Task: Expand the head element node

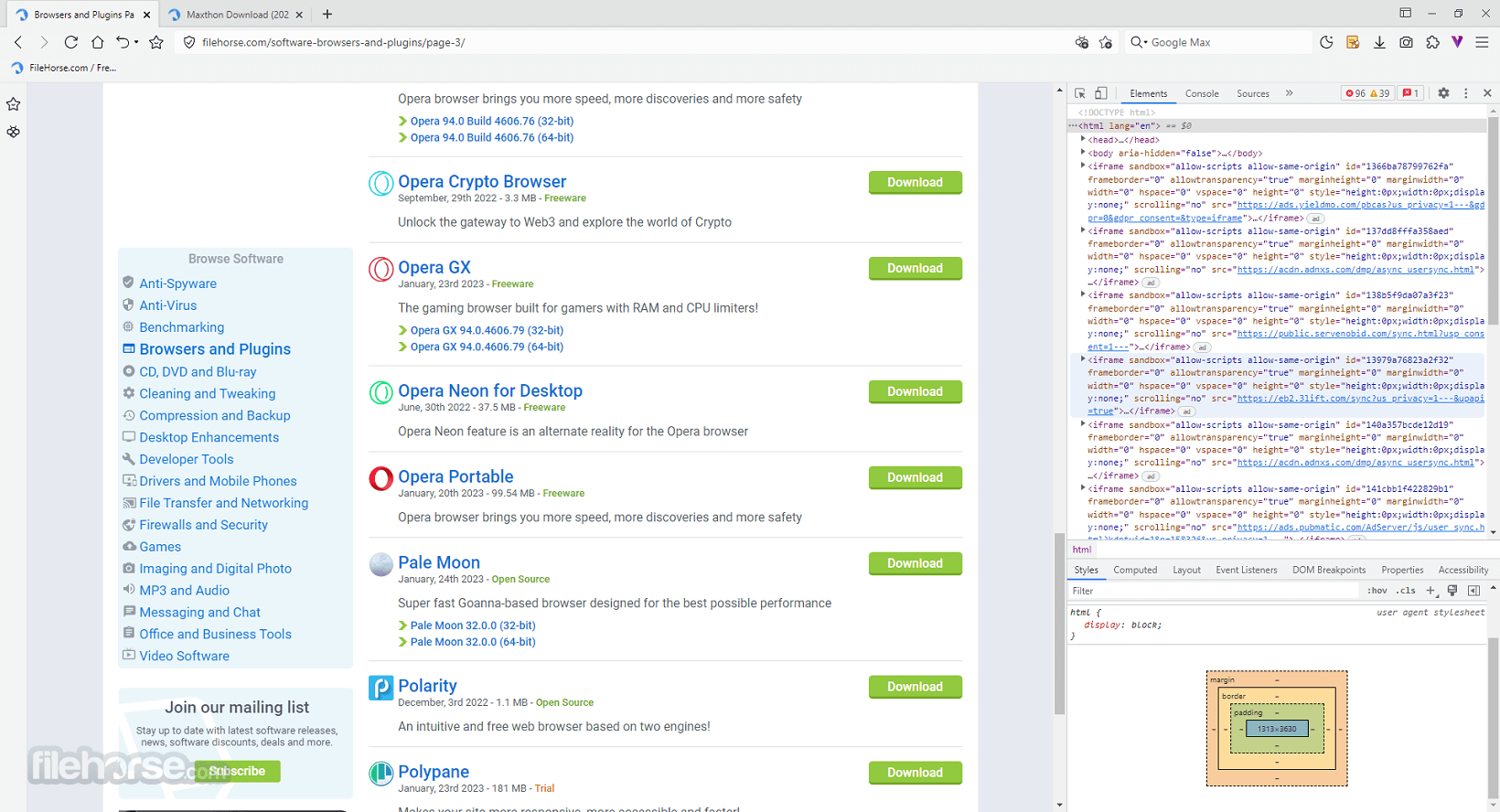Action: [1083, 140]
